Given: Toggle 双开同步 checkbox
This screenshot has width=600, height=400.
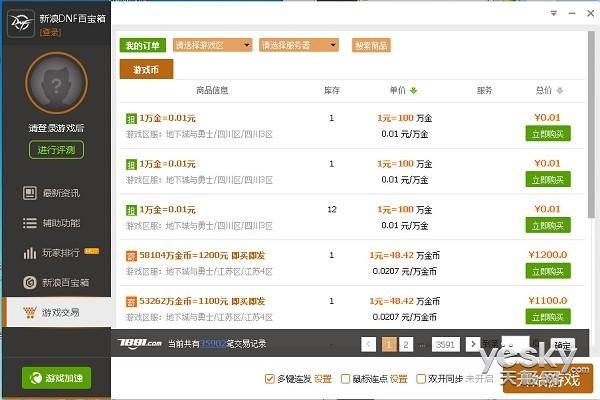Looking at the screenshot, I should (x=421, y=379).
